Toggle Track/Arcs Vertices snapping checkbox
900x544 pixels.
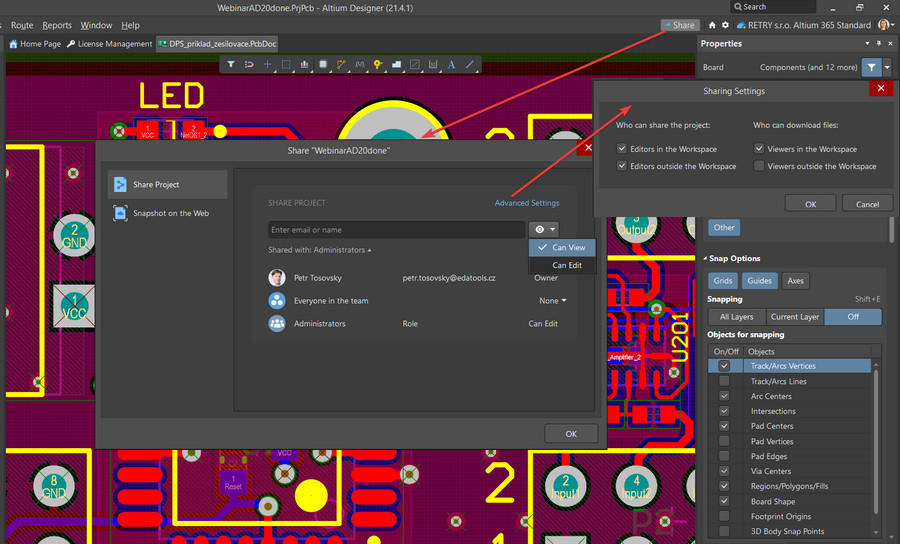point(724,366)
